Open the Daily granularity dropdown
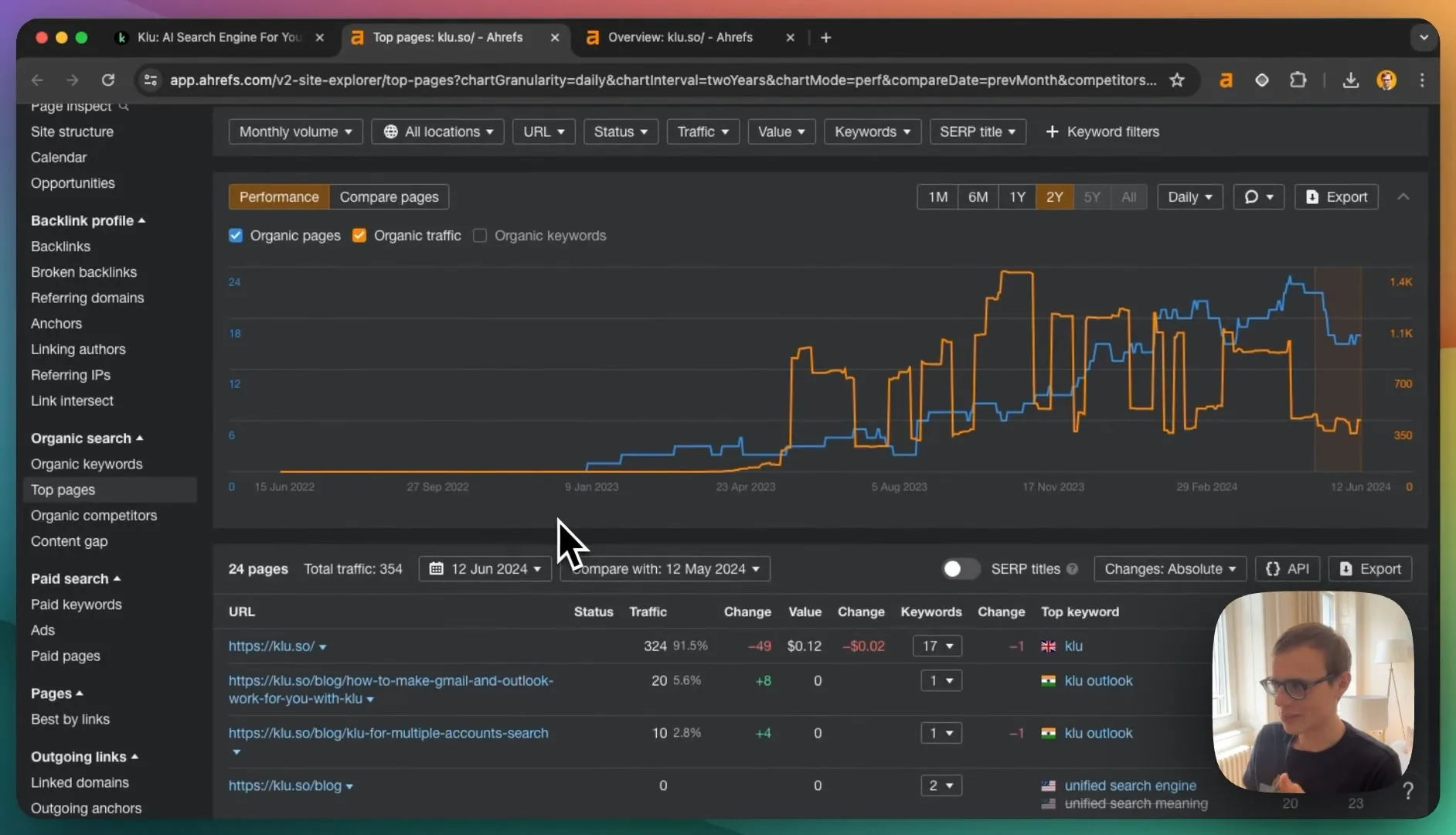Viewport: 1456px width, 835px height. [x=1189, y=197]
